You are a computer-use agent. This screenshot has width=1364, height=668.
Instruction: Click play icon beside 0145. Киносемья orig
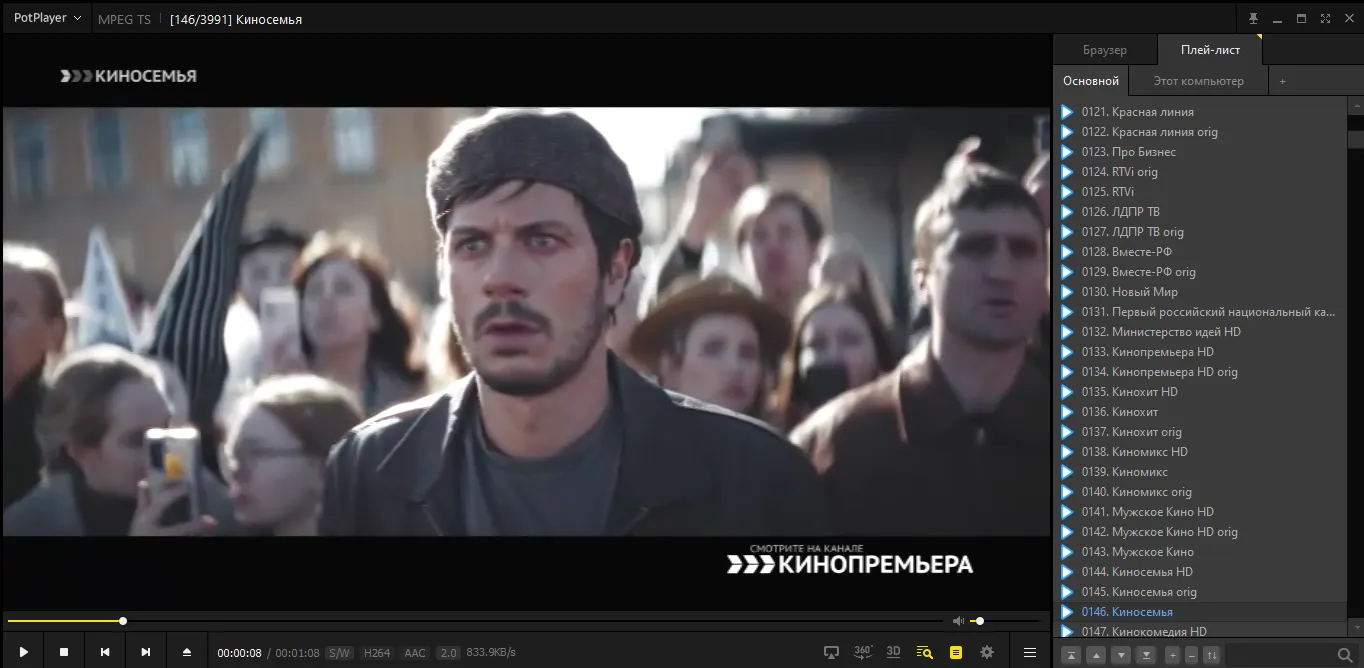[x=1067, y=592]
